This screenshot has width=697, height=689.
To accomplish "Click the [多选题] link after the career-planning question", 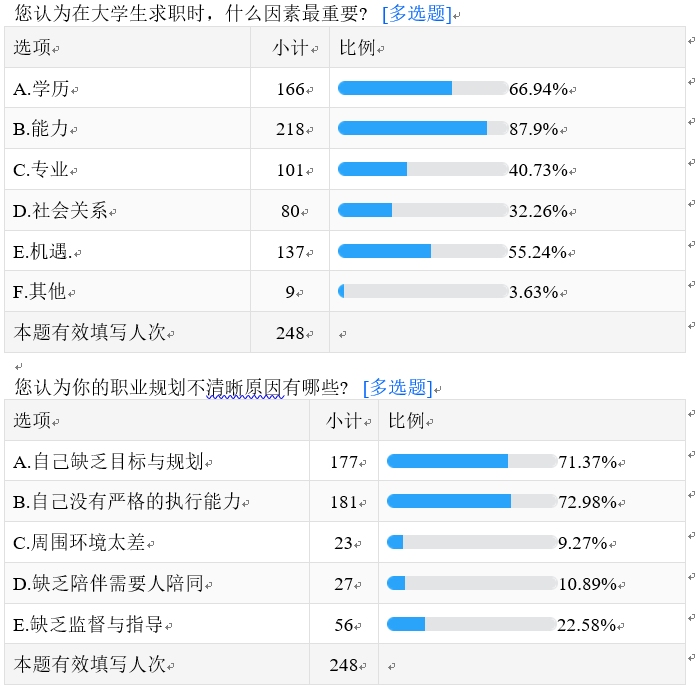I will [x=396, y=387].
